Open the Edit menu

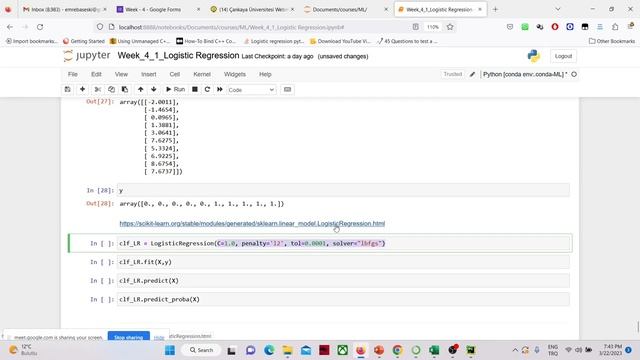tap(96, 74)
